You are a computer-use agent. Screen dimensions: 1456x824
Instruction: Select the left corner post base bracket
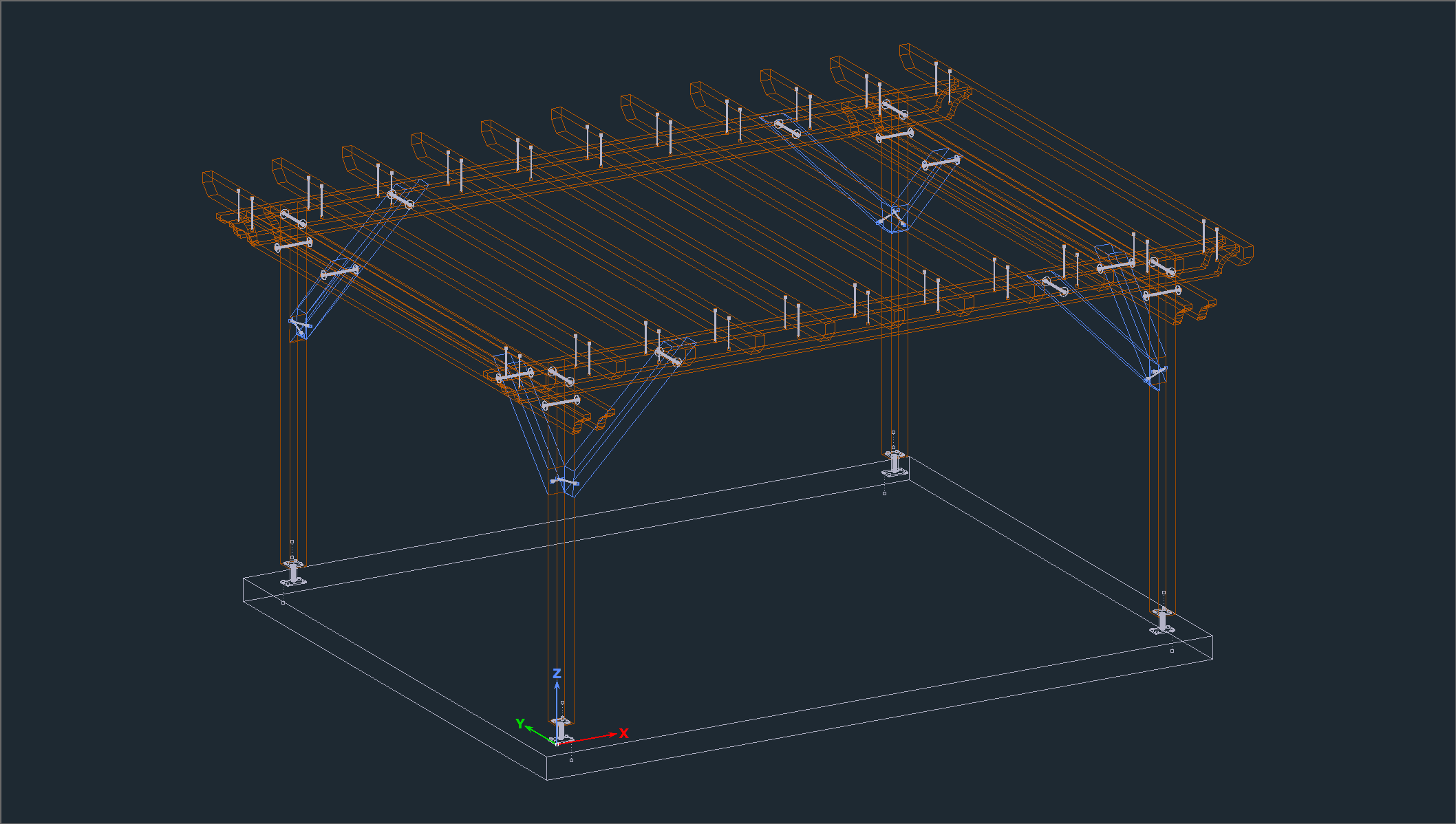point(294,573)
